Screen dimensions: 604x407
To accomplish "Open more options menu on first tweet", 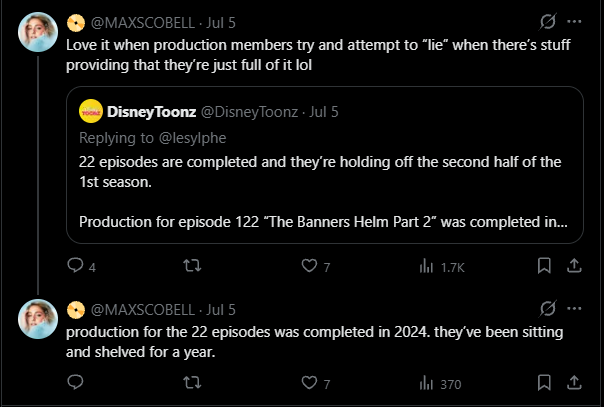I will tap(574, 22).
